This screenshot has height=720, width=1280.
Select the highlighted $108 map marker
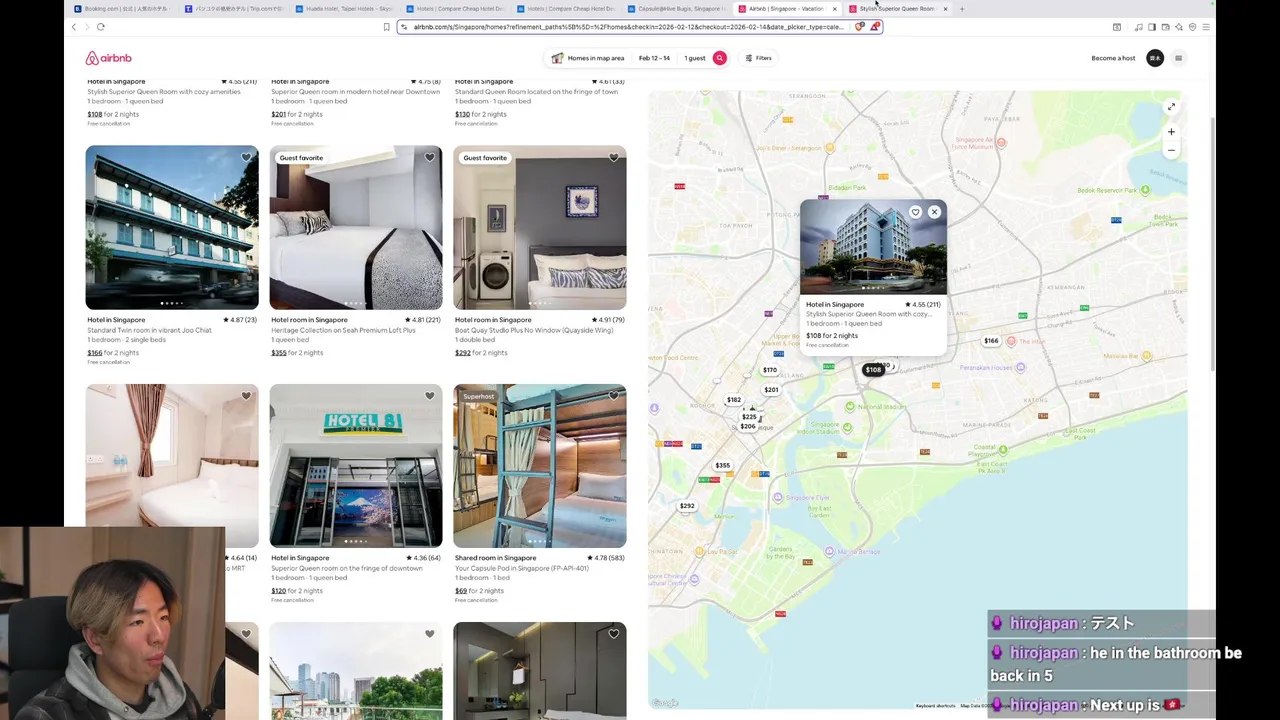[873, 370]
